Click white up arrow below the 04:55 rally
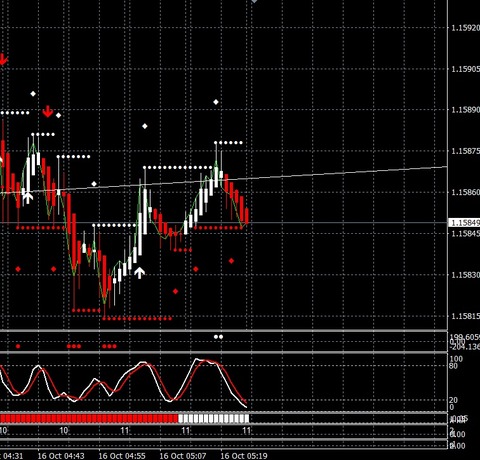 (x=139, y=273)
